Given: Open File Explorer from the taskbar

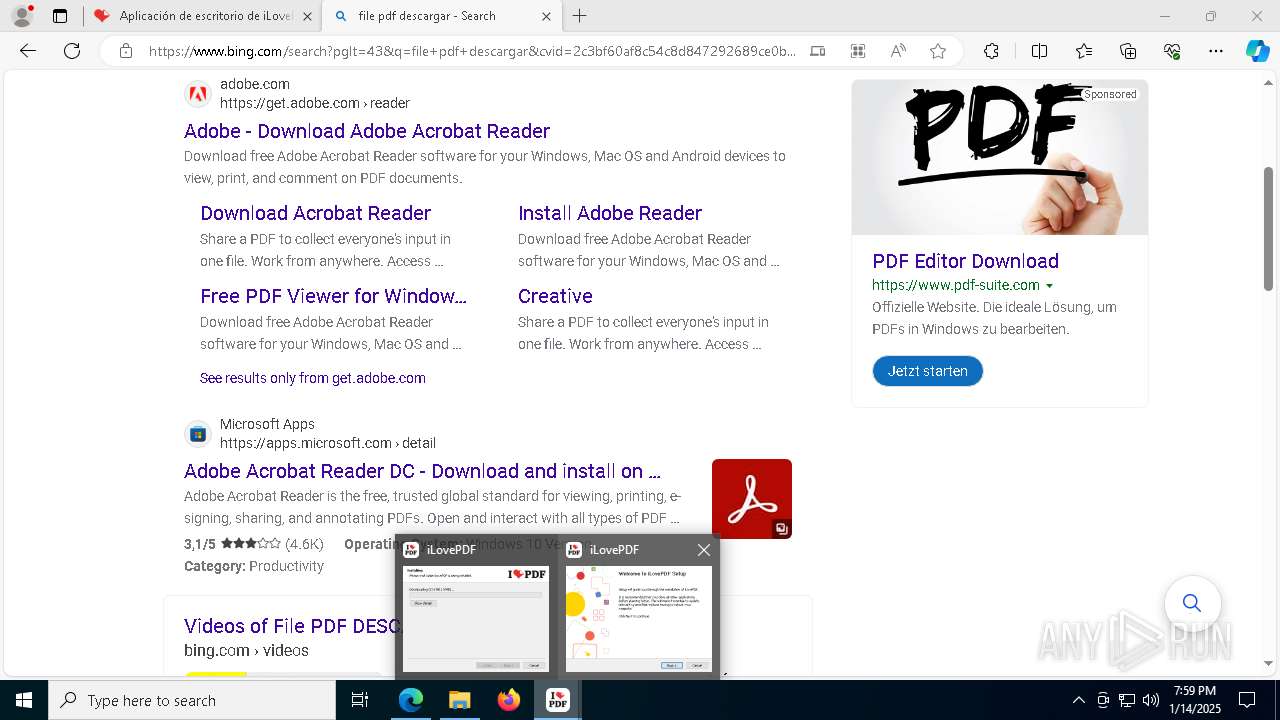Looking at the screenshot, I should coord(459,700).
